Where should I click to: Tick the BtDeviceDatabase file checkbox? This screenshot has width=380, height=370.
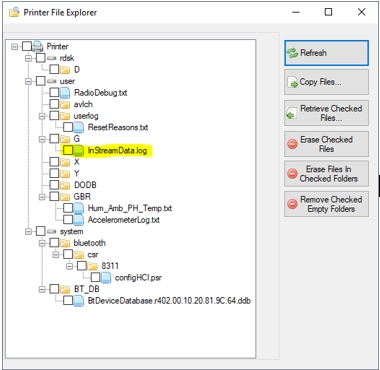tap(68, 301)
